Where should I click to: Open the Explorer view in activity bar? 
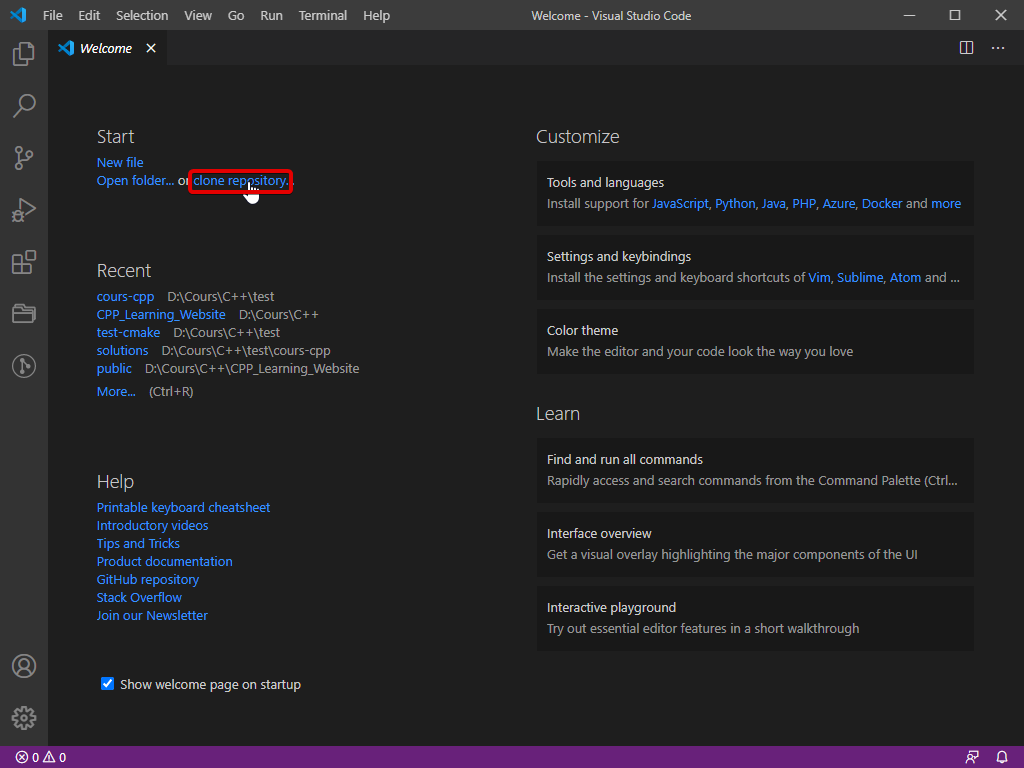click(24, 54)
